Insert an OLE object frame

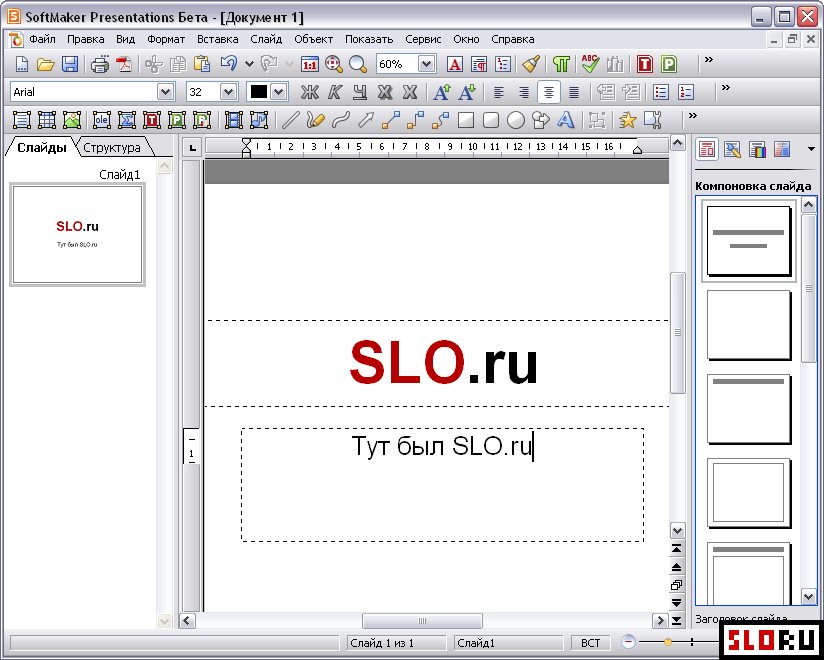tap(101, 120)
